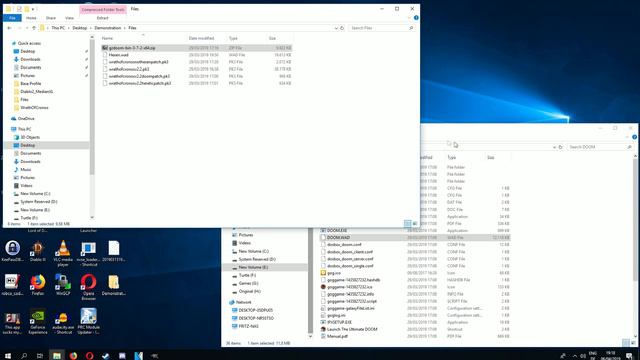Open the Firefox desktop shortcut
The height and width of the screenshot is (360, 640).
[38, 284]
